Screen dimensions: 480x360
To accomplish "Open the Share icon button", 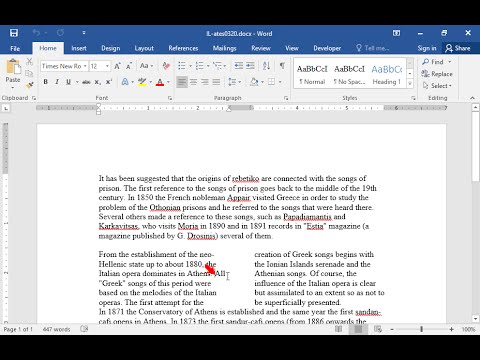I will click(458, 48).
